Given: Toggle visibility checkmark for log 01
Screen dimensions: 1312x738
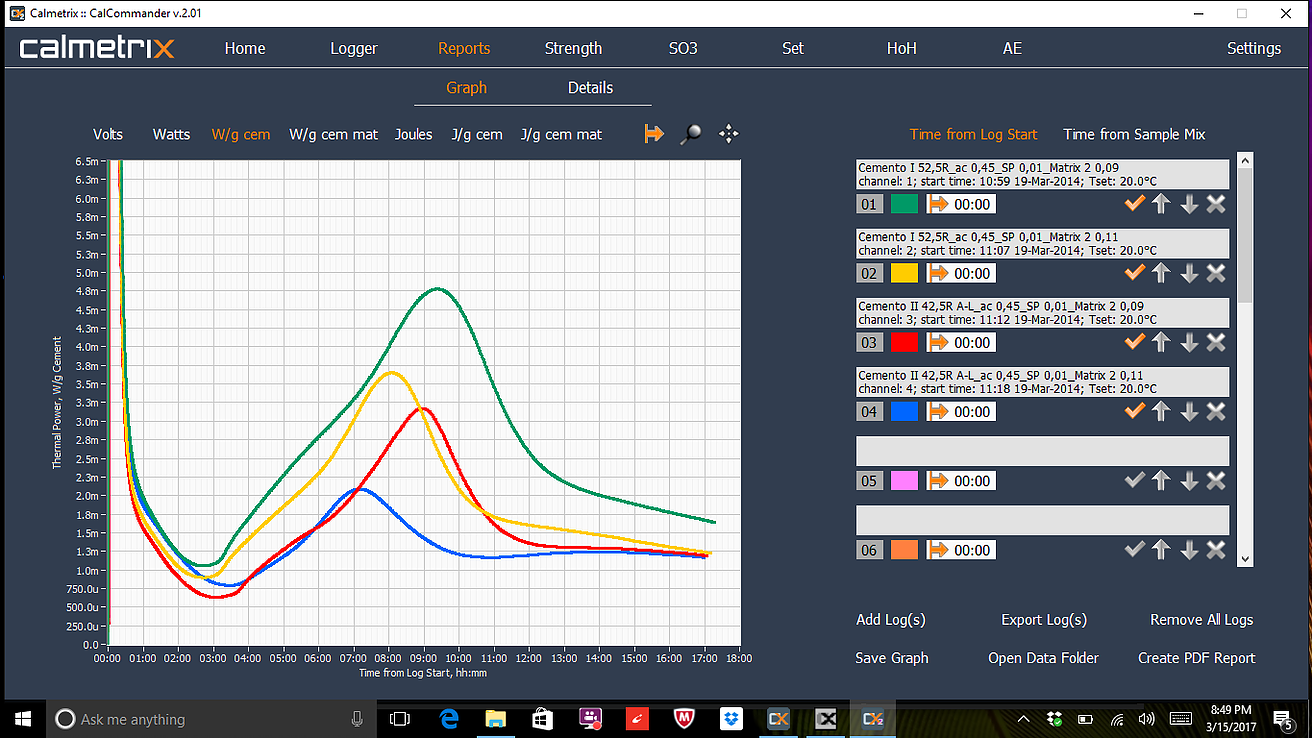Looking at the screenshot, I should pyautogui.click(x=1134, y=204).
